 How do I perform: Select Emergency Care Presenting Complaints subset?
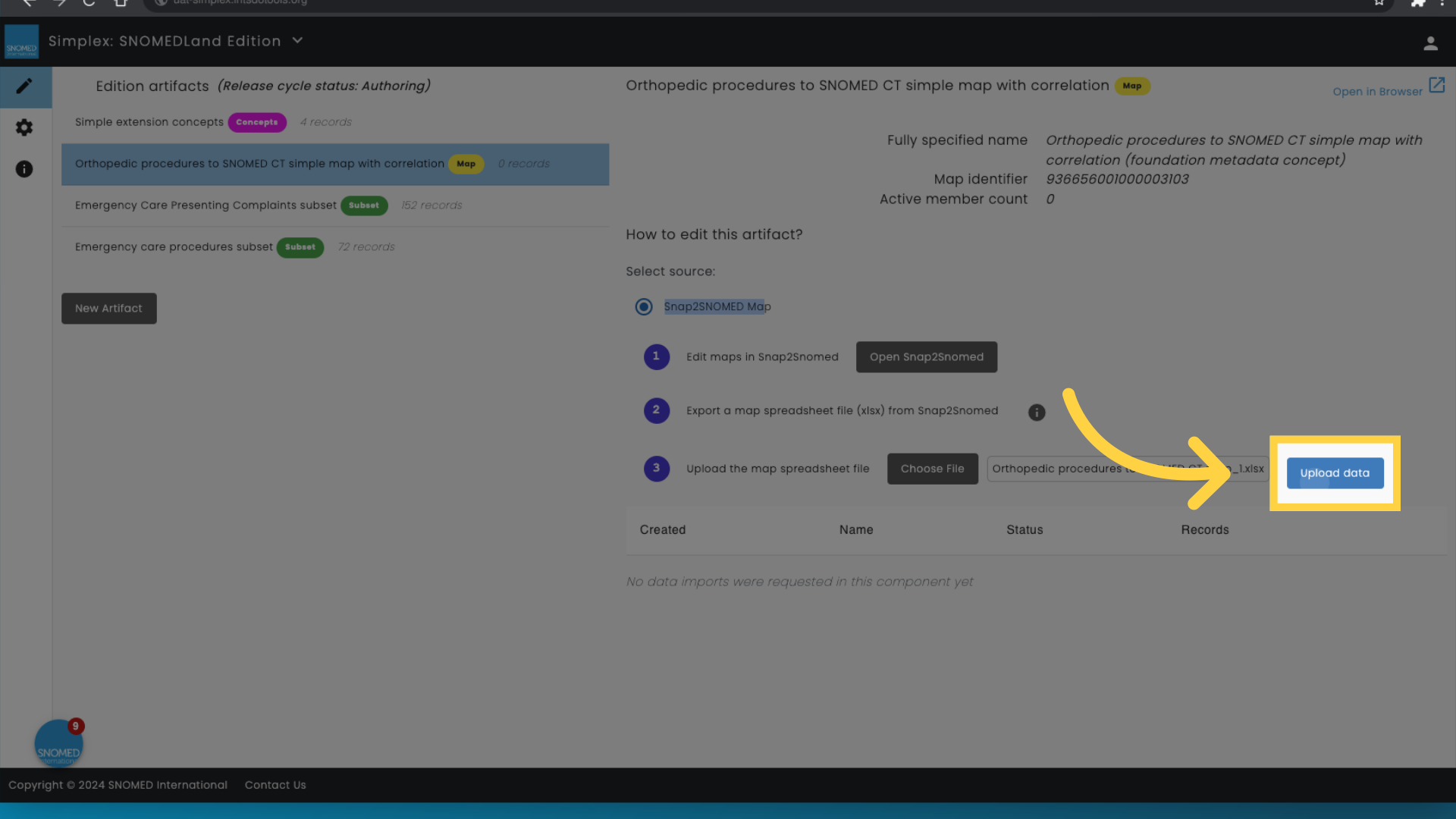pyautogui.click(x=335, y=206)
